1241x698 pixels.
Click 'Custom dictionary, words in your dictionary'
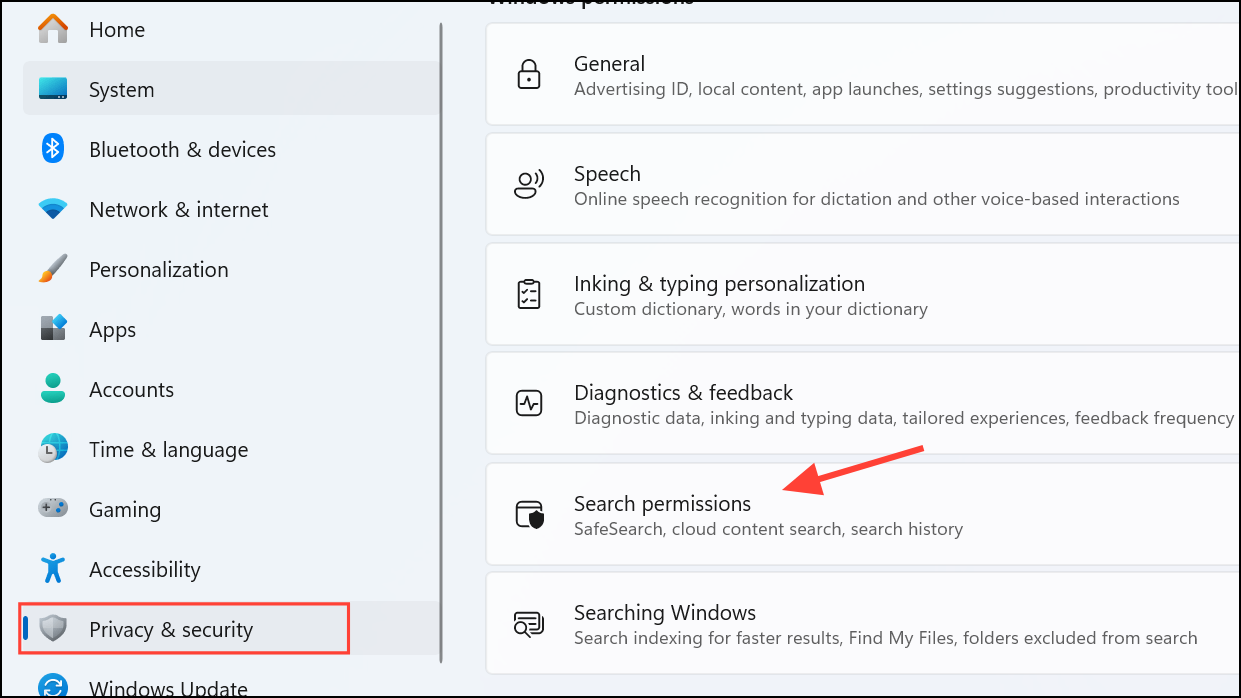[x=751, y=309]
